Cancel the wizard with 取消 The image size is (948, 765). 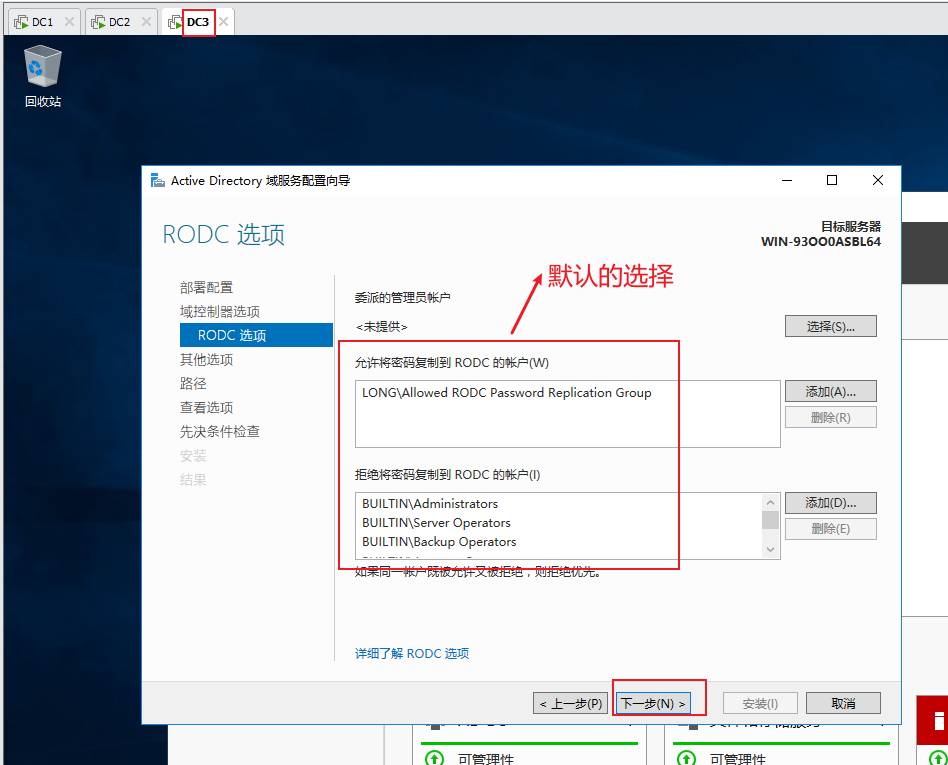[843, 703]
